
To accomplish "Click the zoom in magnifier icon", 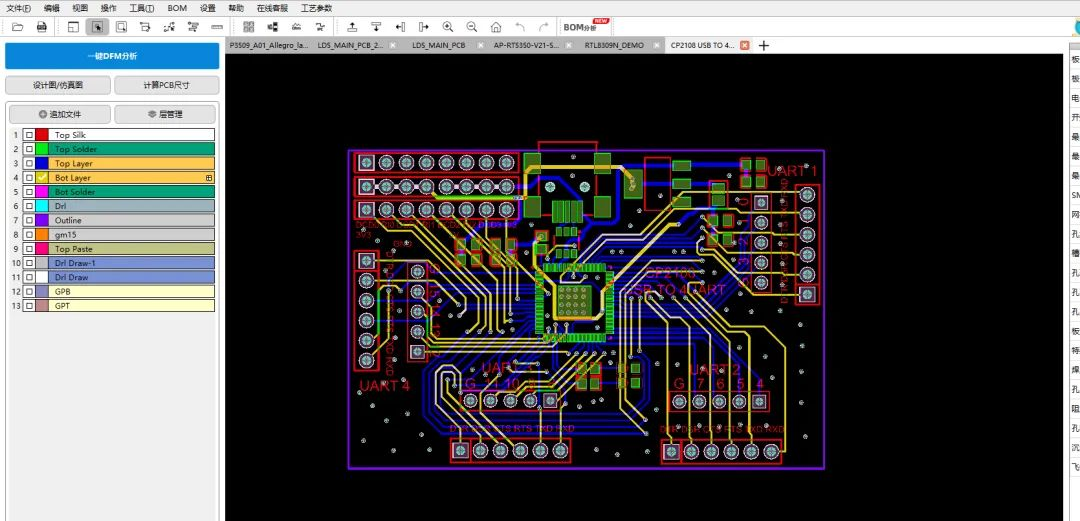I will pos(447,27).
